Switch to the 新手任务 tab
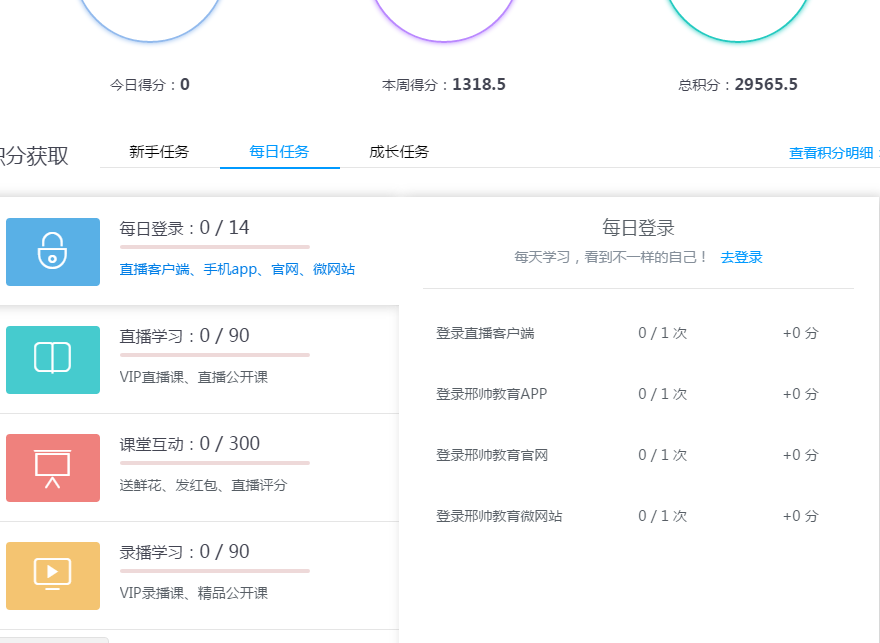The image size is (880, 643). tap(159, 152)
